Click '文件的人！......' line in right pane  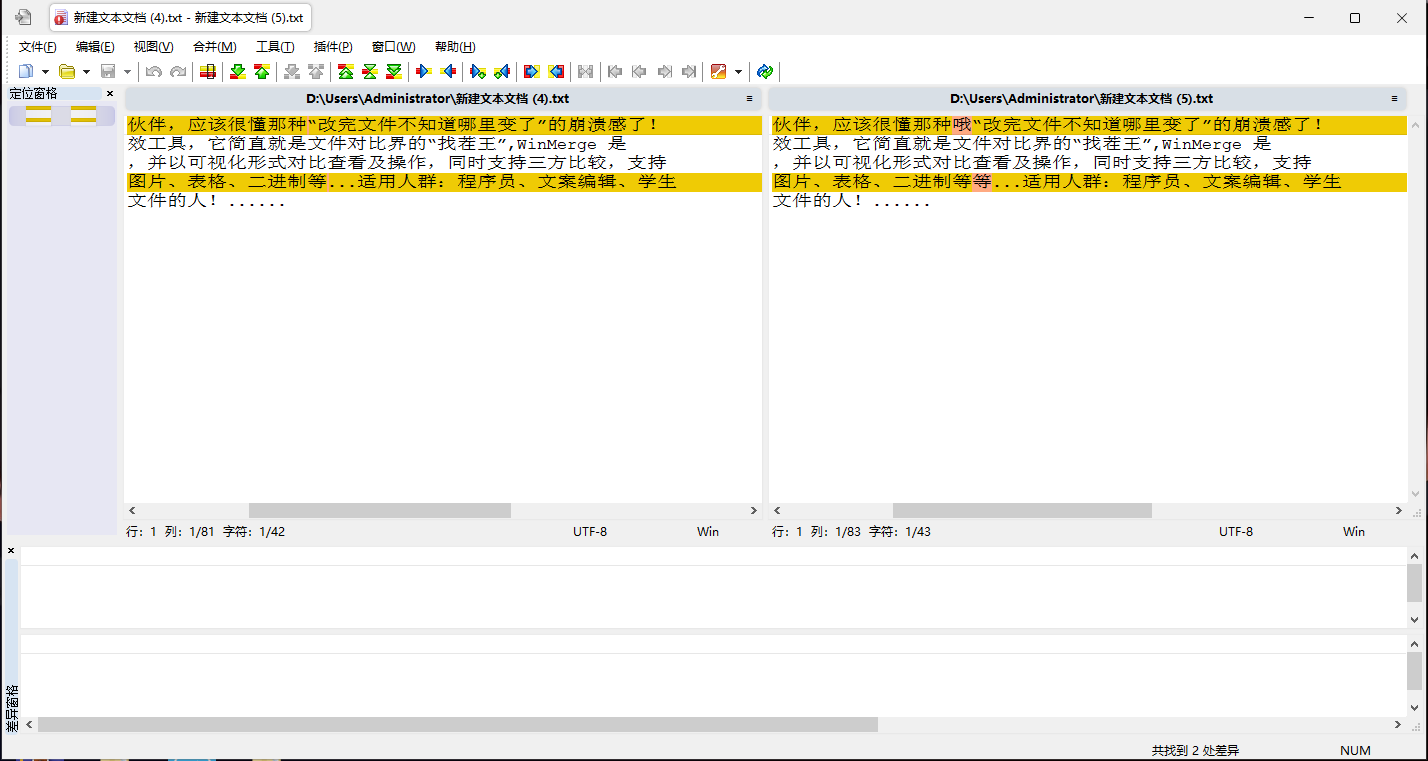[852, 201]
